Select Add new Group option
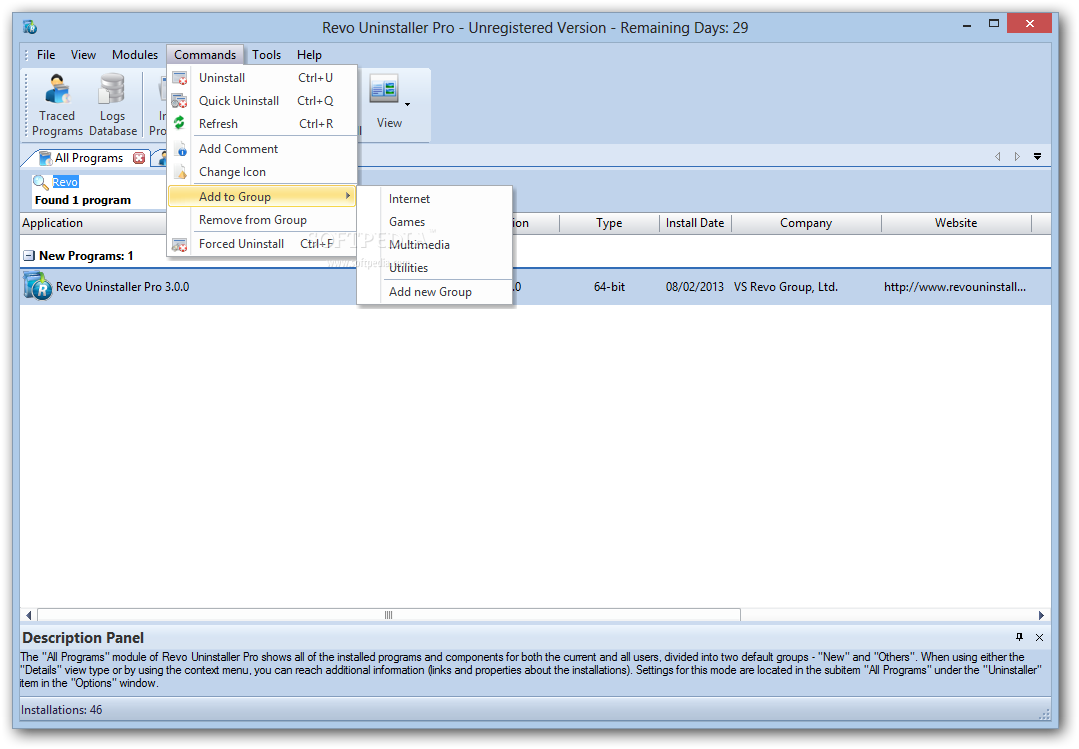 [435, 292]
